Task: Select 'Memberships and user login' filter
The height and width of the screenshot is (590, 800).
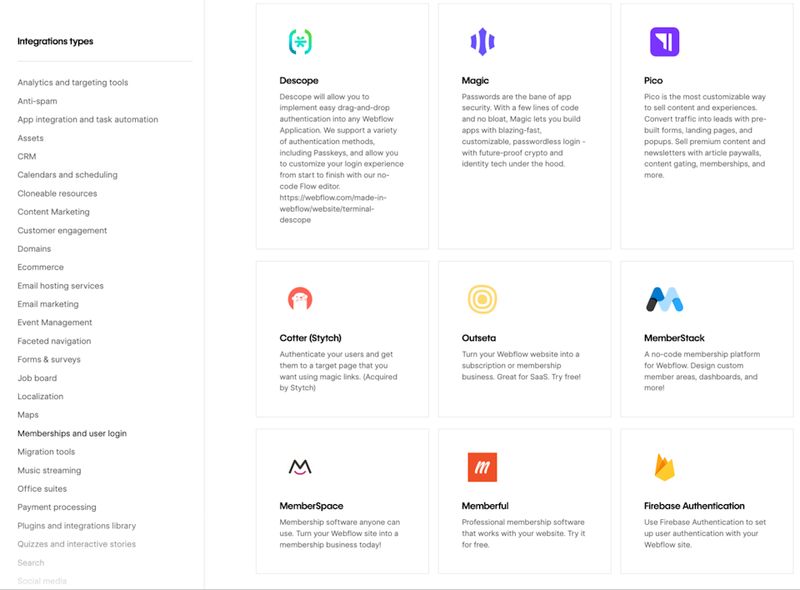Action: click(74, 433)
